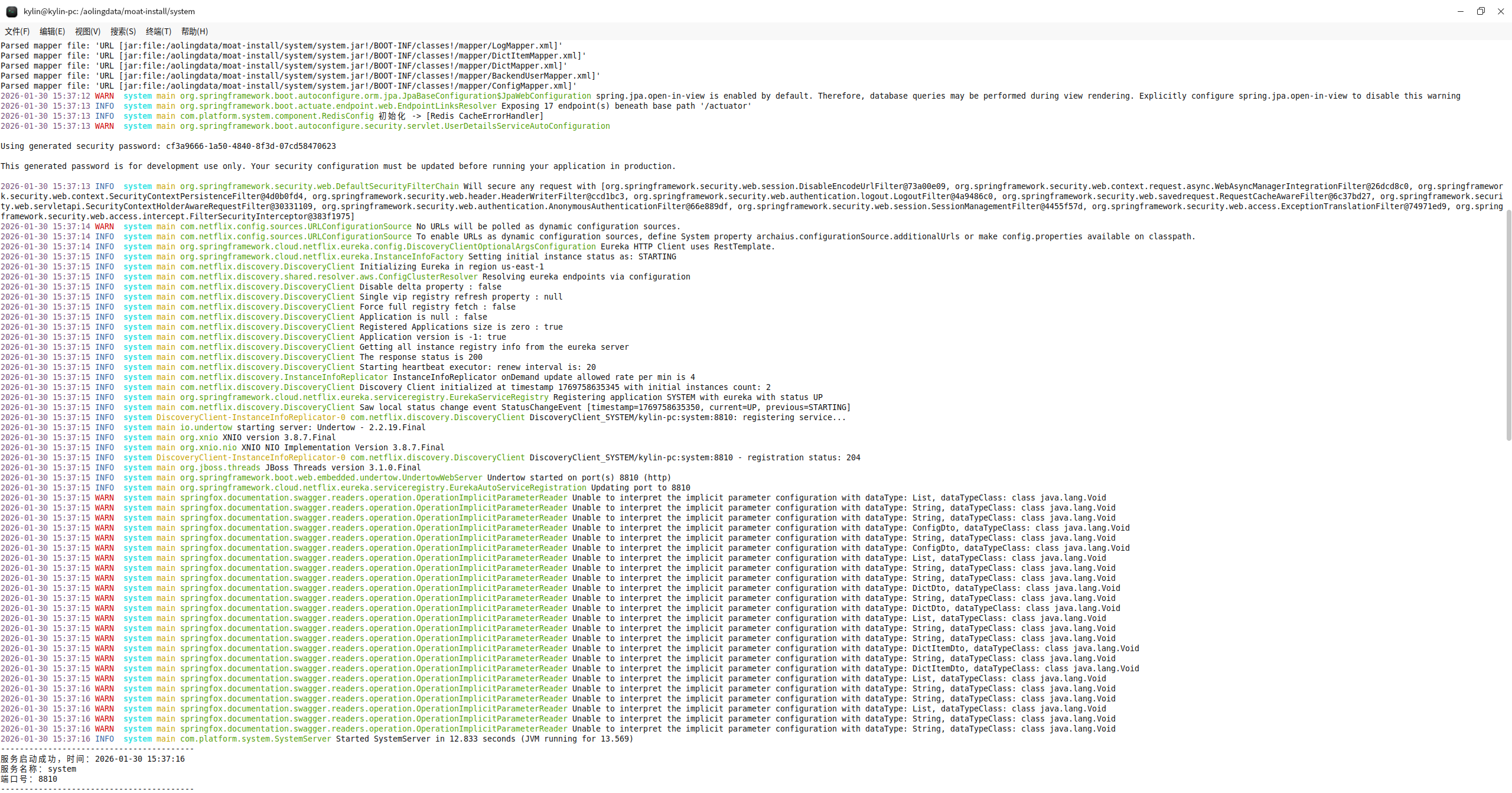1512x793 pixels.
Task: Open the 帮助(H) menu
Action: point(194,31)
